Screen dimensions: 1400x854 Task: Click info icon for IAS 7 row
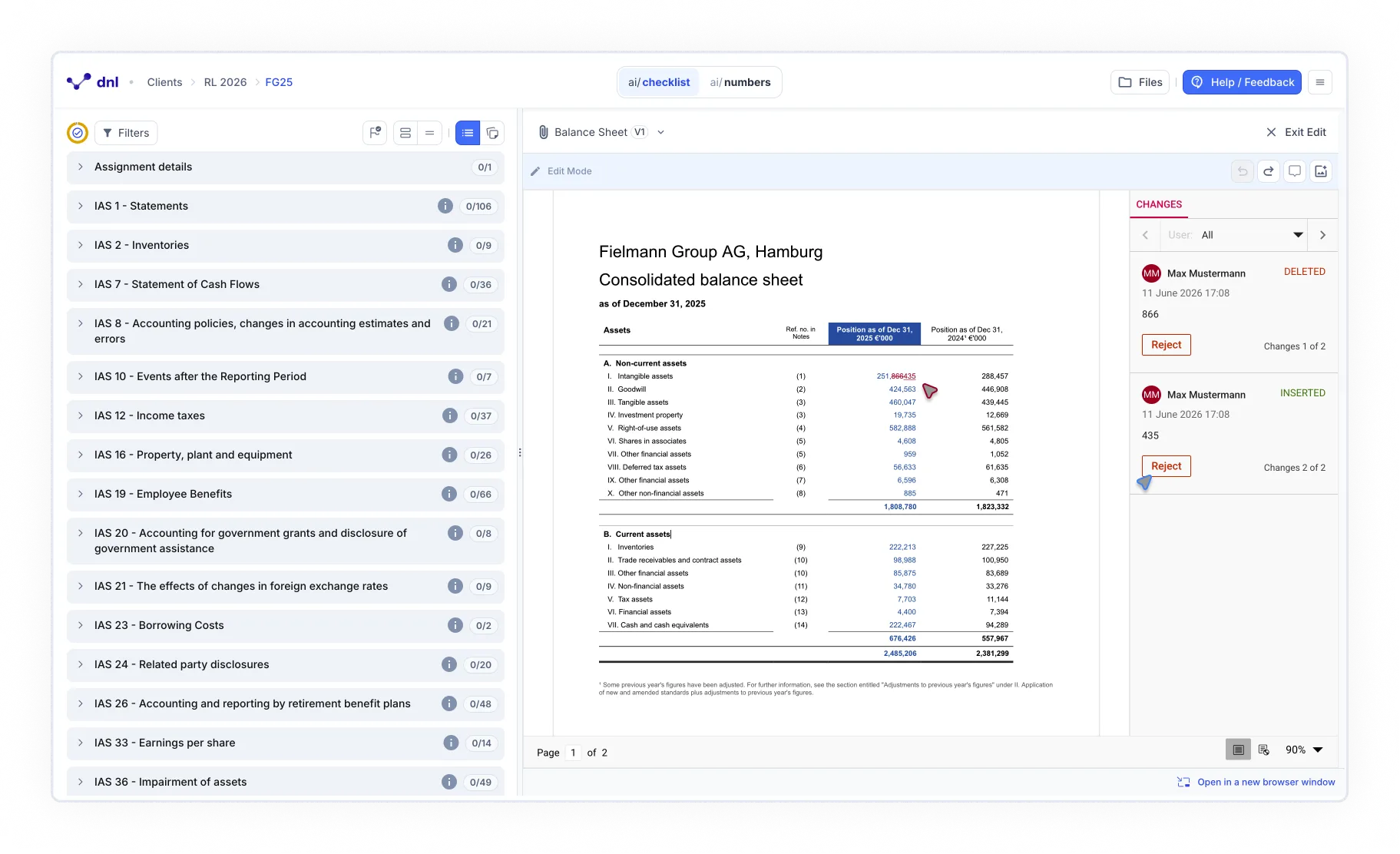(x=449, y=284)
